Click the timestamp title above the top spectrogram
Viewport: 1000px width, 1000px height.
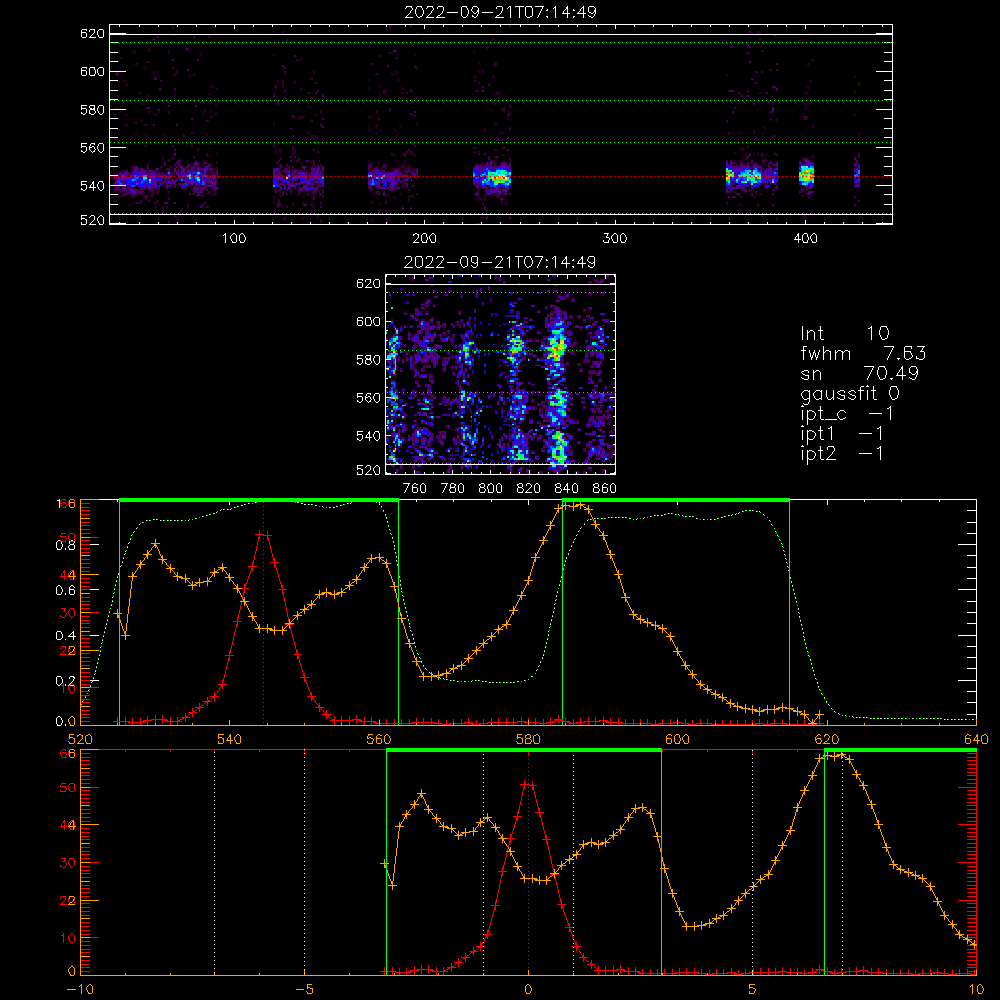click(x=501, y=12)
